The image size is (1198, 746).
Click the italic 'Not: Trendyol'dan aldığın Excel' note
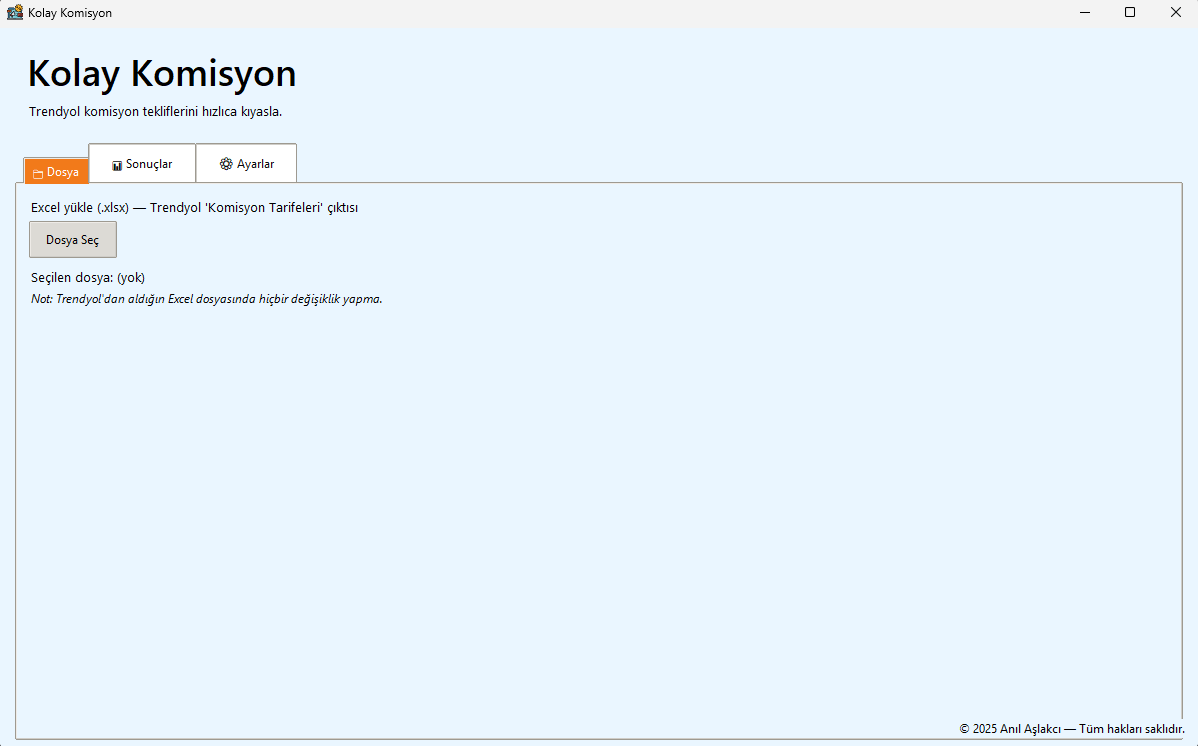point(206,299)
